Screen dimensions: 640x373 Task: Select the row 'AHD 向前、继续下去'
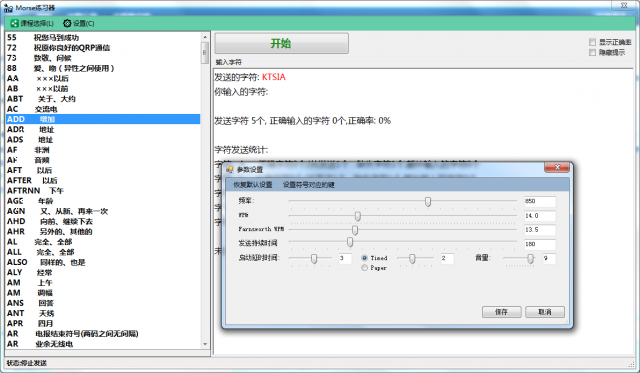(103, 221)
